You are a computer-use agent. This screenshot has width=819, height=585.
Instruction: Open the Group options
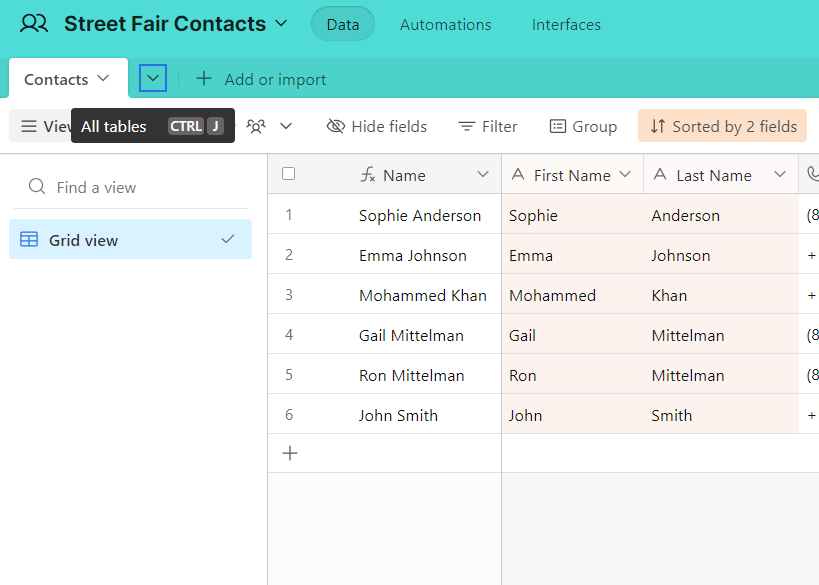coord(583,126)
